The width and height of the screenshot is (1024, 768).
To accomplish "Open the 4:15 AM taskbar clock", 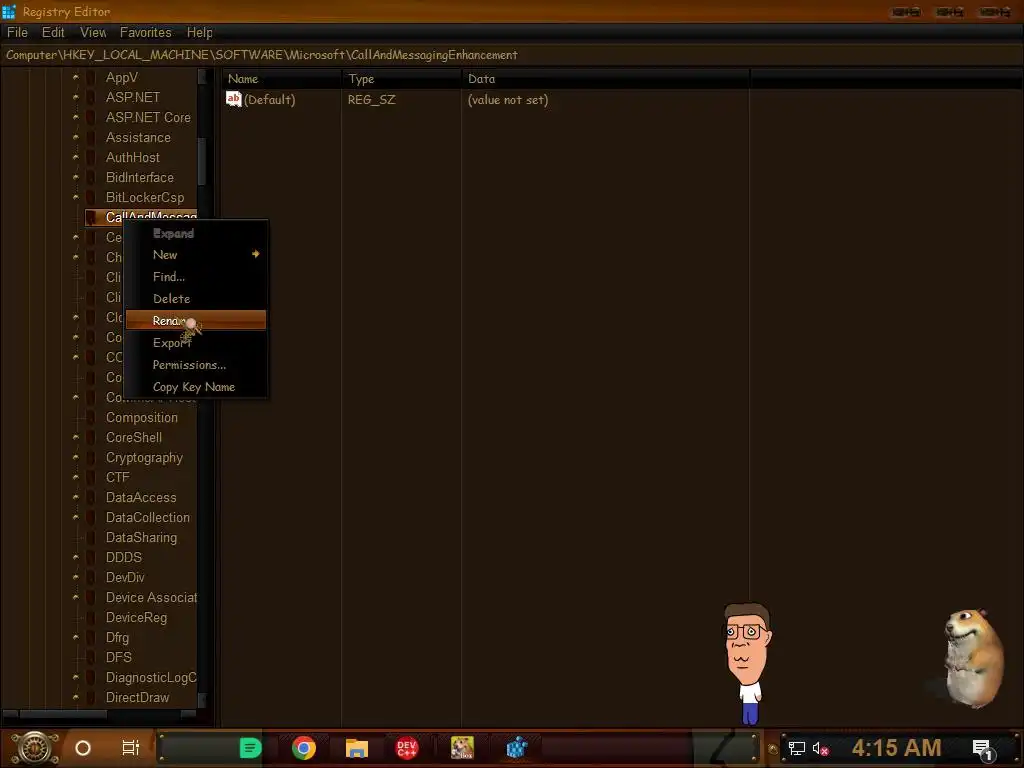I will (896, 748).
